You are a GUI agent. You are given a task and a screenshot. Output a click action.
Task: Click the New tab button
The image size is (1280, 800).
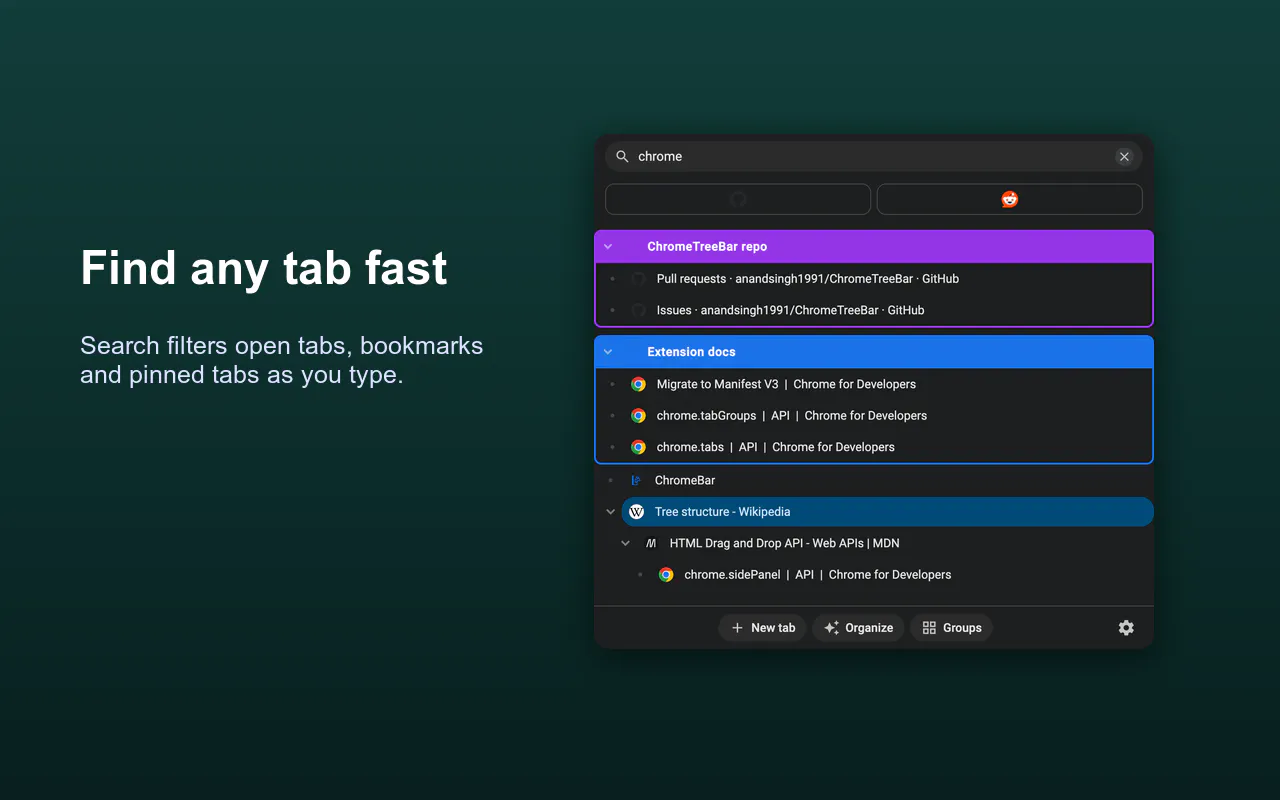(x=763, y=628)
